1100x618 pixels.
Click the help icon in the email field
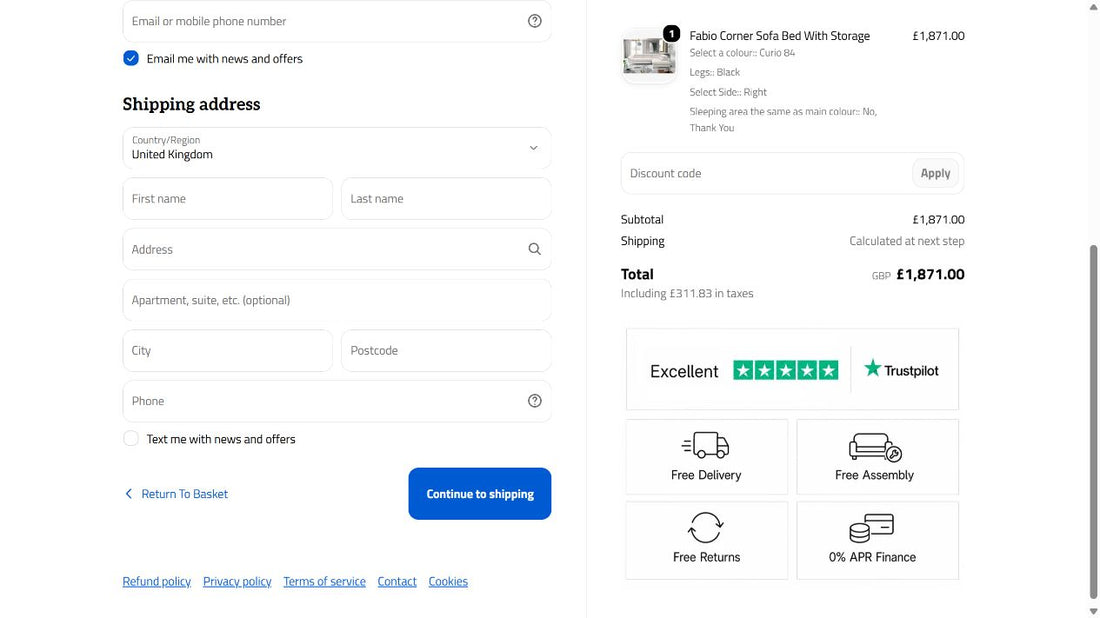point(535,21)
